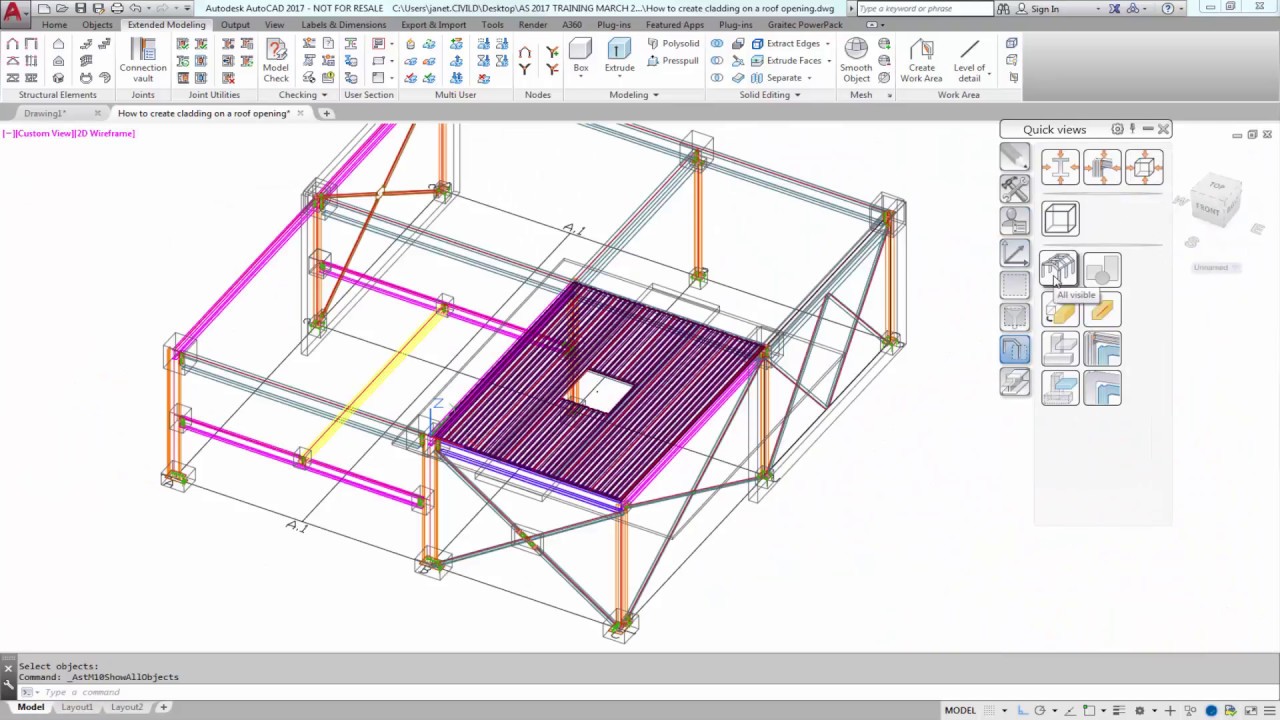Close the cladding roof opening drawing tab
This screenshot has height=720, width=1280.
point(300,113)
